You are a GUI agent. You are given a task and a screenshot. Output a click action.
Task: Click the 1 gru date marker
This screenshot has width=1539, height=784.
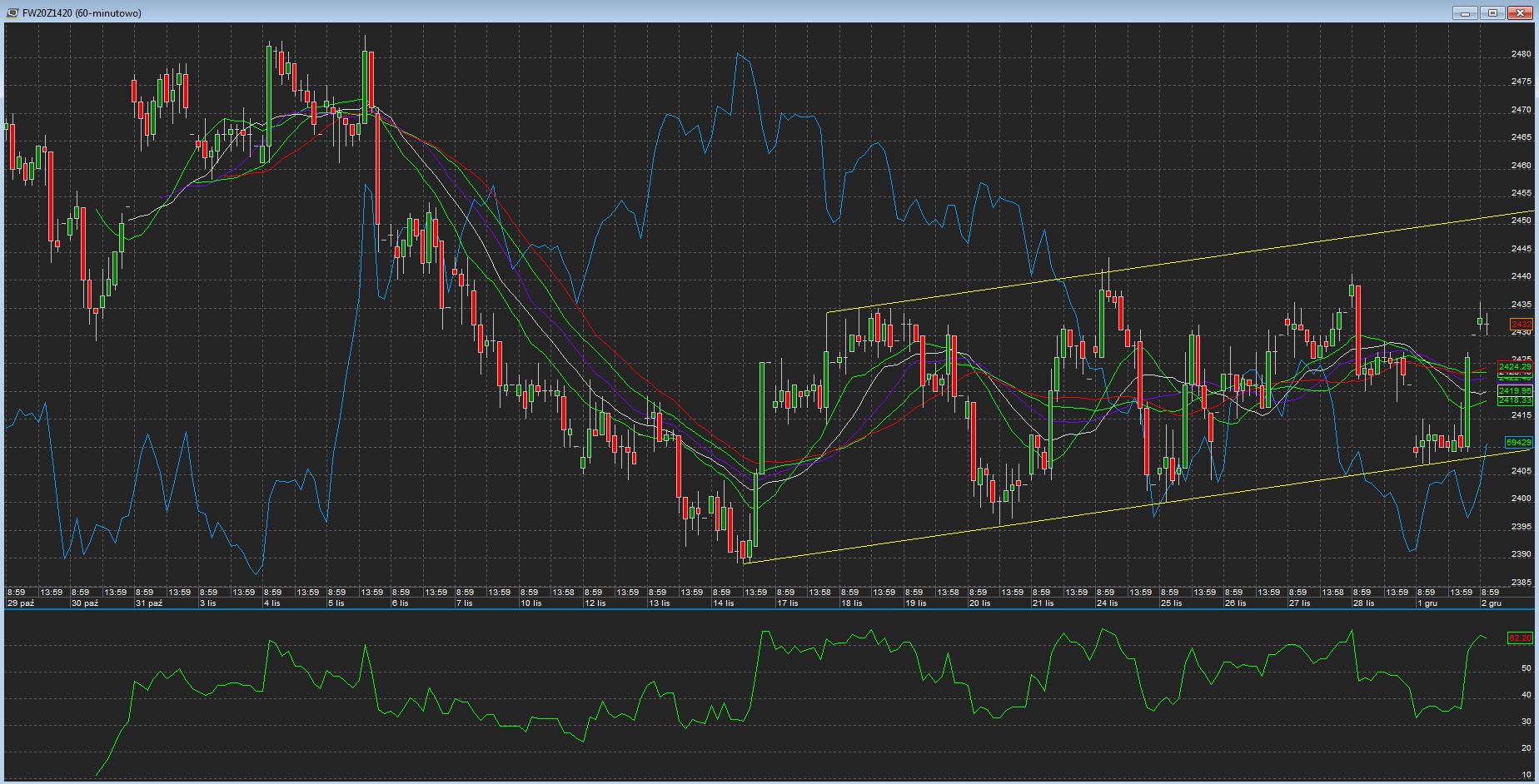[1427, 603]
